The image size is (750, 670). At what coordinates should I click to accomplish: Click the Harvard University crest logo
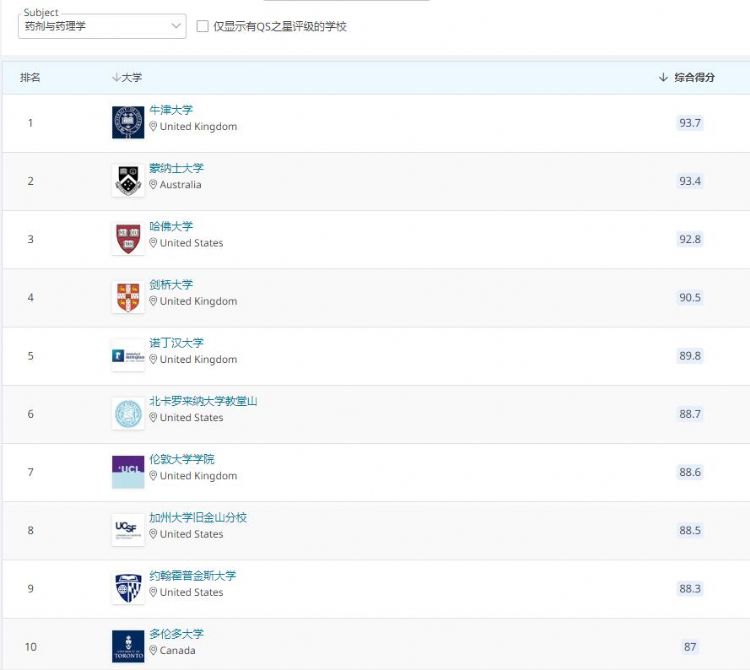coord(128,238)
